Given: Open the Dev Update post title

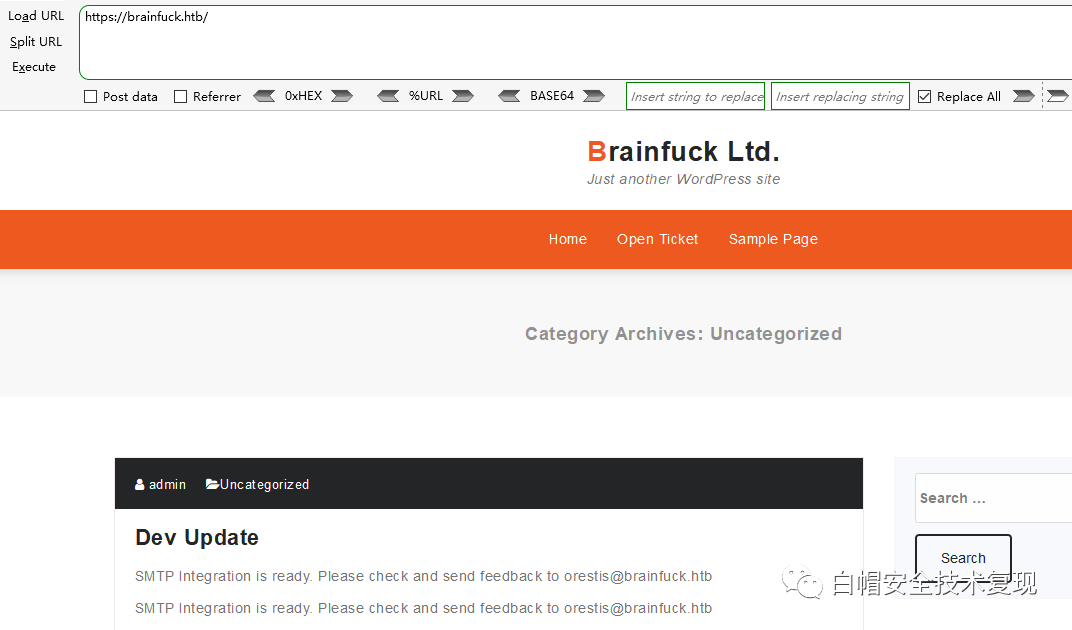Looking at the screenshot, I should (197, 538).
